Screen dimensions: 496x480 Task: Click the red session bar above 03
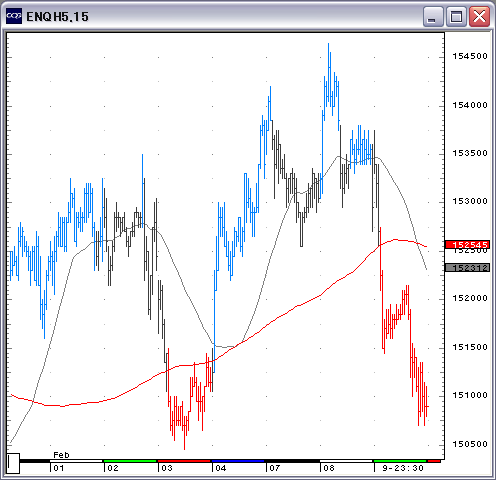[x=184, y=461]
